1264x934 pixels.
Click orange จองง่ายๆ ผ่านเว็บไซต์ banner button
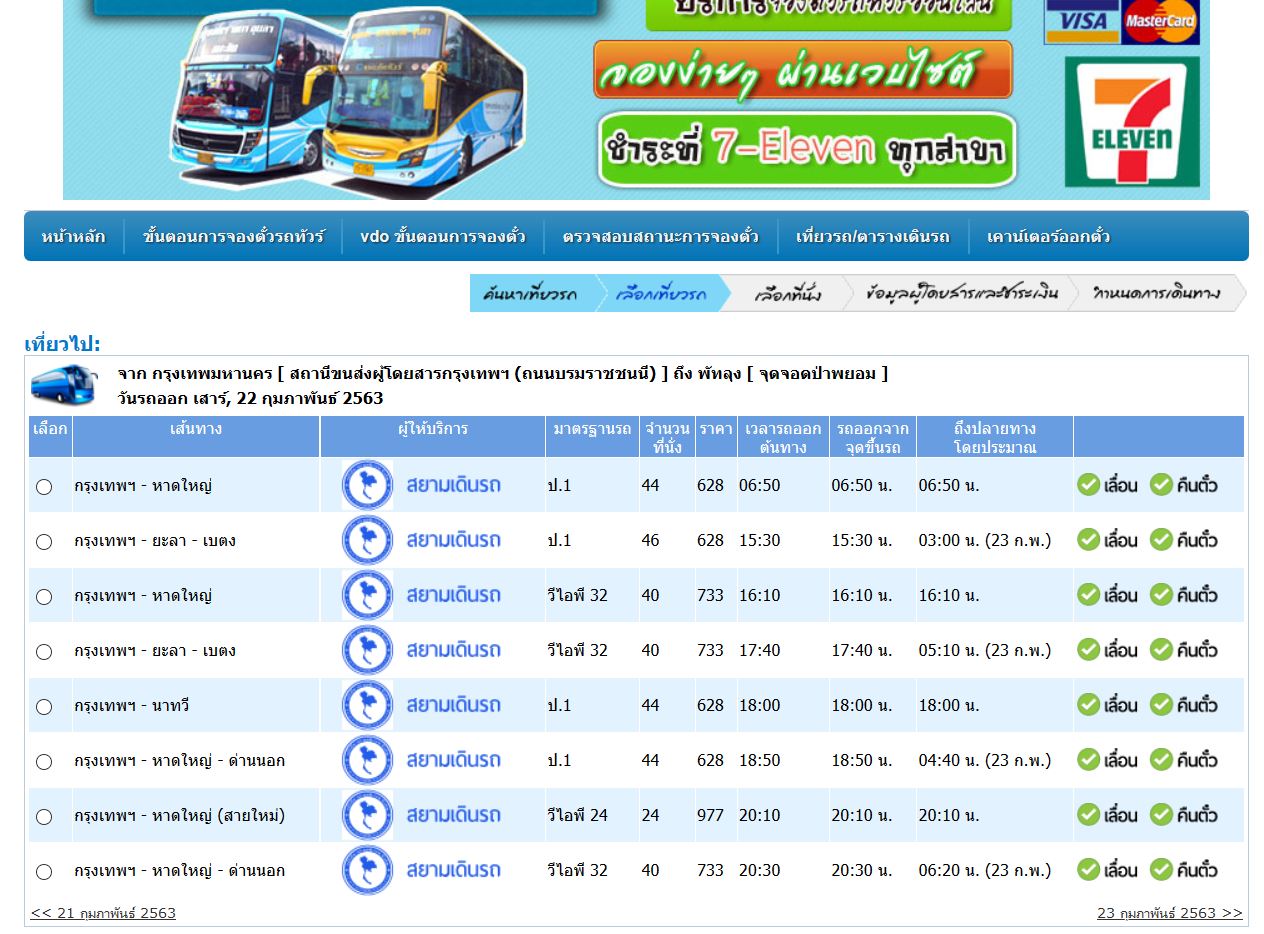pyautogui.click(x=802, y=70)
